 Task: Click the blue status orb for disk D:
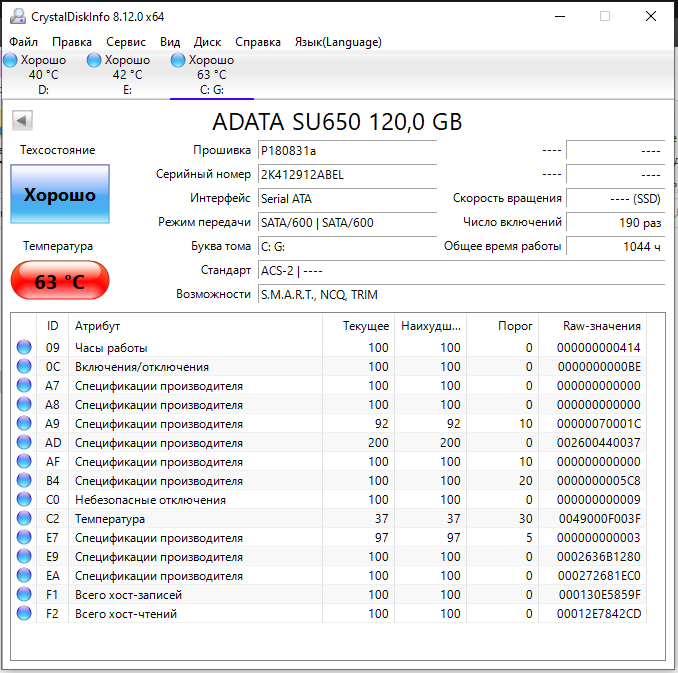tap(10, 60)
